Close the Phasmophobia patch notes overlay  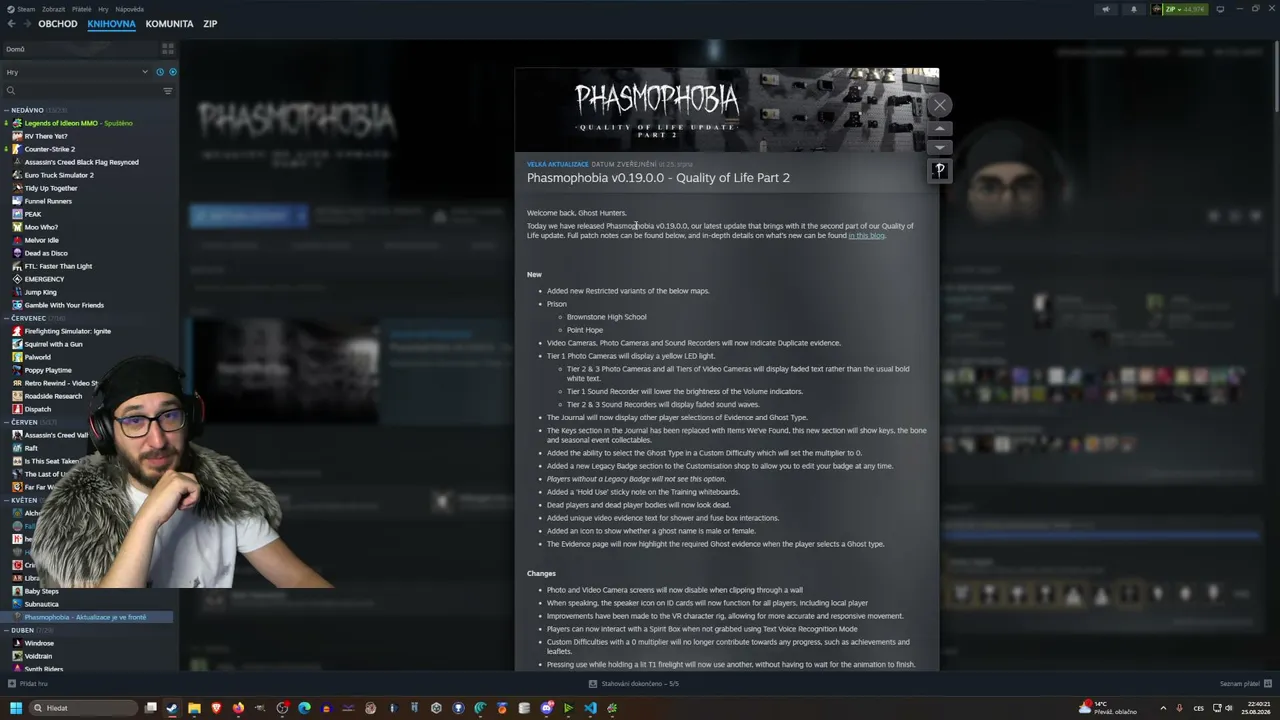939,105
